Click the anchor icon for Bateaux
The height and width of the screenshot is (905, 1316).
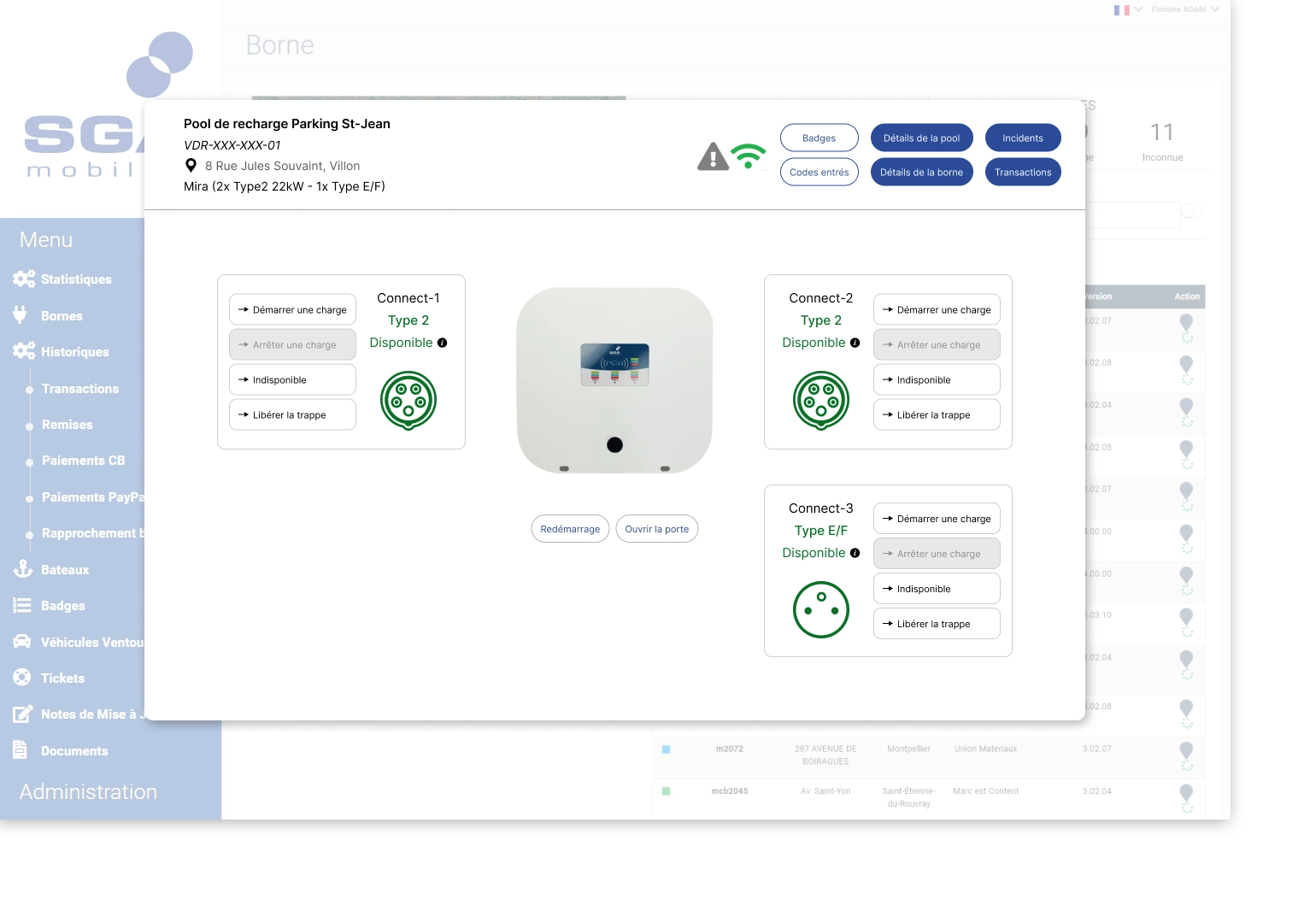[x=23, y=569]
